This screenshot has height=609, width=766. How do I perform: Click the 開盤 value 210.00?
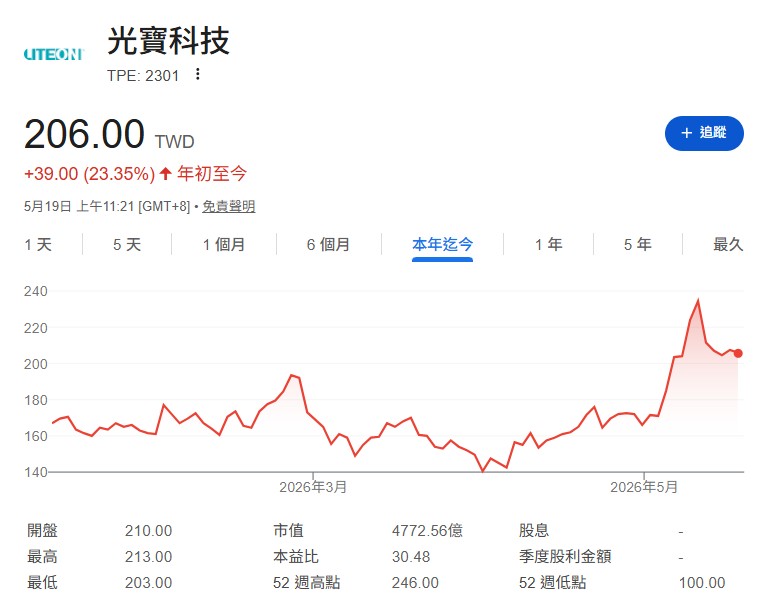click(x=149, y=530)
